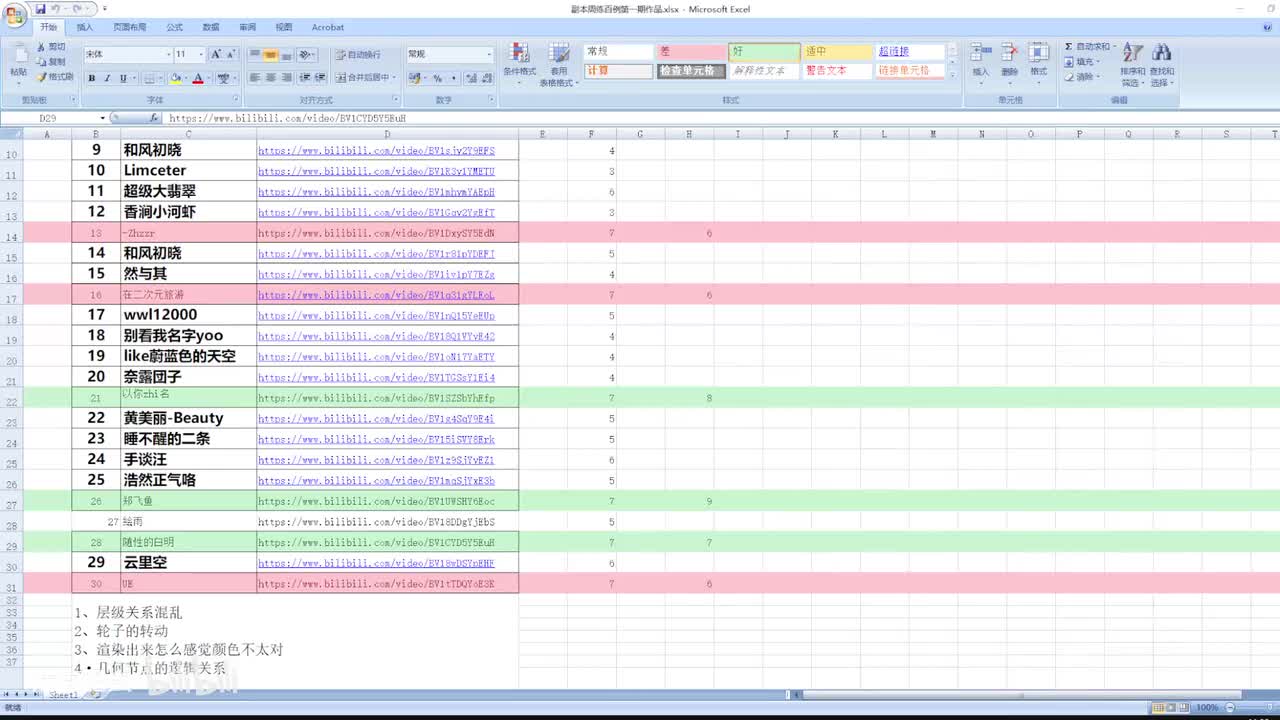Open bilibili link in 超级大翡翠 row
The image size is (1280, 720).
pyautogui.click(x=376, y=192)
